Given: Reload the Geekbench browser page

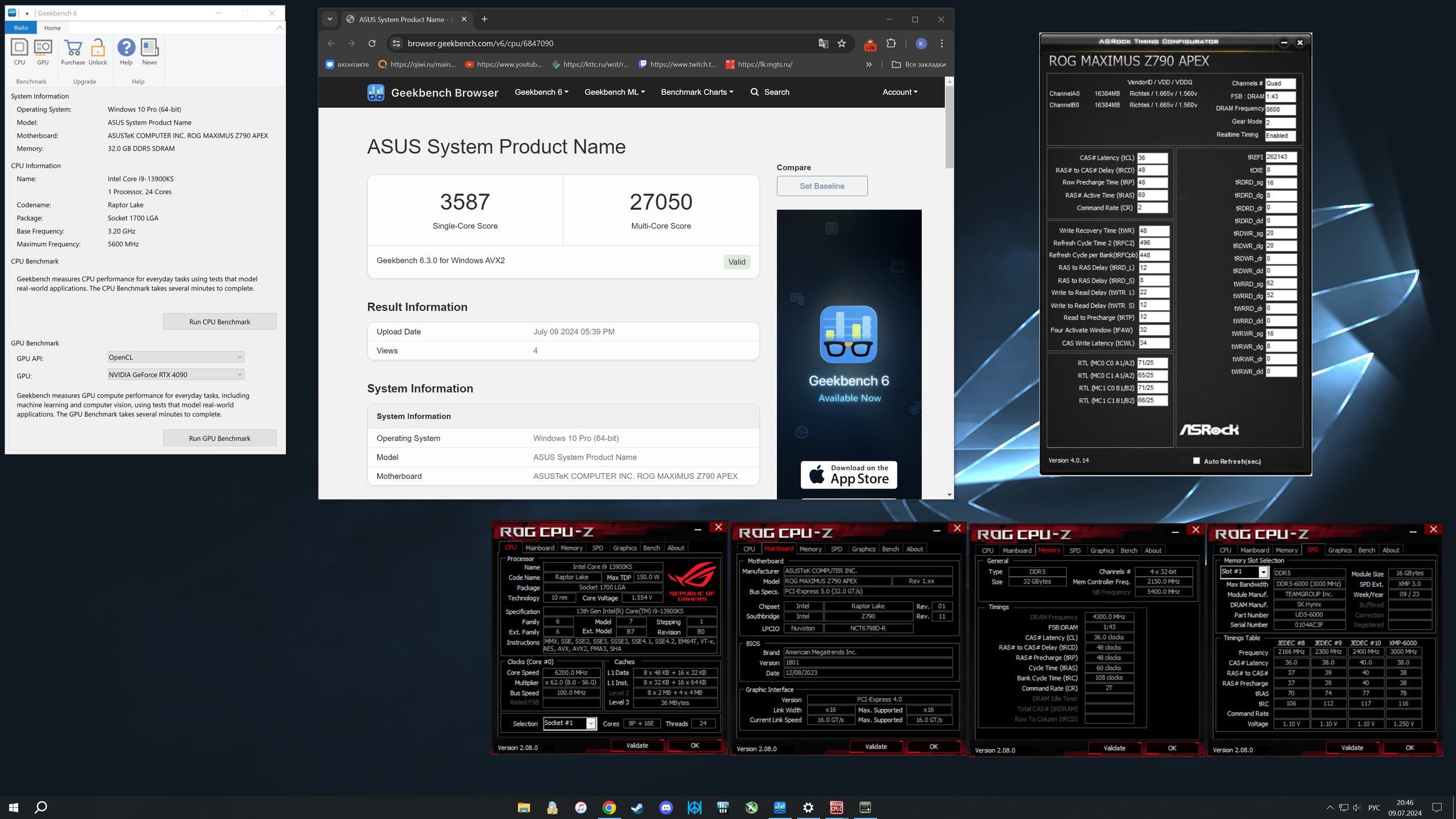Looking at the screenshot, I should click(x=372, y=43).
